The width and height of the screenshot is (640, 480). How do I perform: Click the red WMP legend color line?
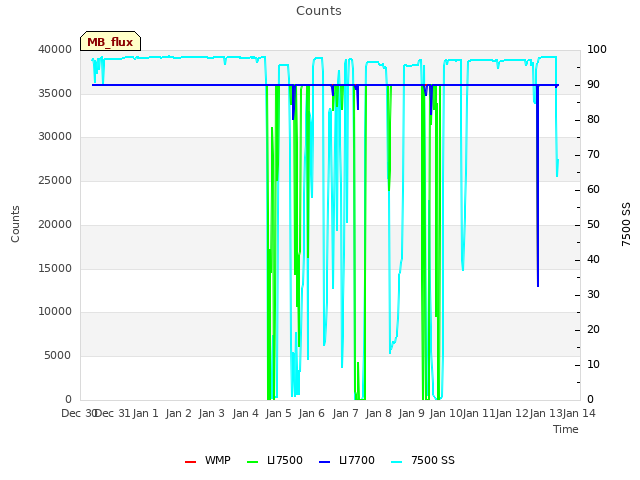(190, 462)
